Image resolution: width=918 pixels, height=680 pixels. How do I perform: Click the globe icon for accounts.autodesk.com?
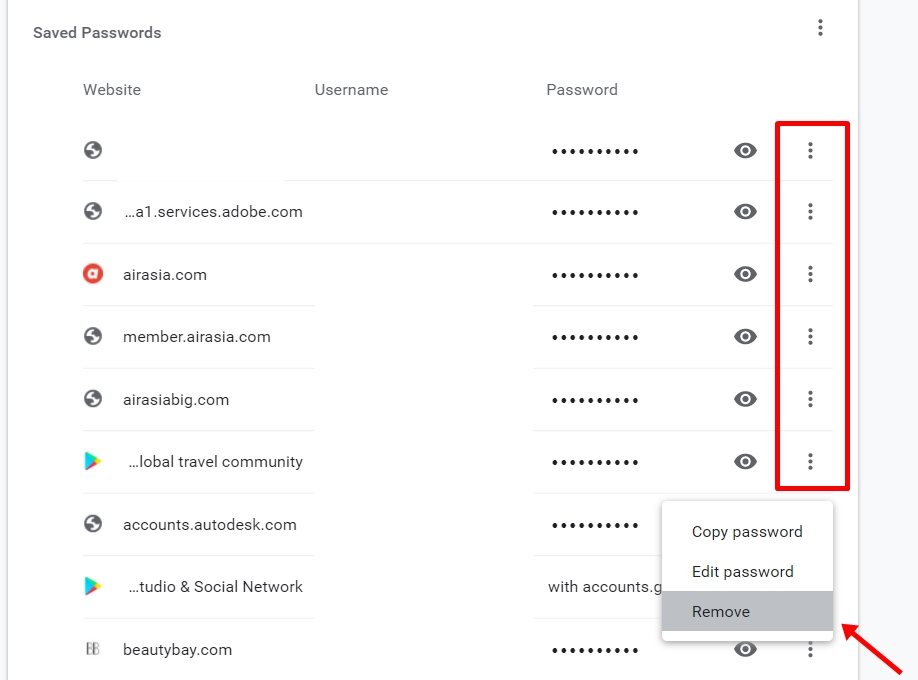[93, 524]
